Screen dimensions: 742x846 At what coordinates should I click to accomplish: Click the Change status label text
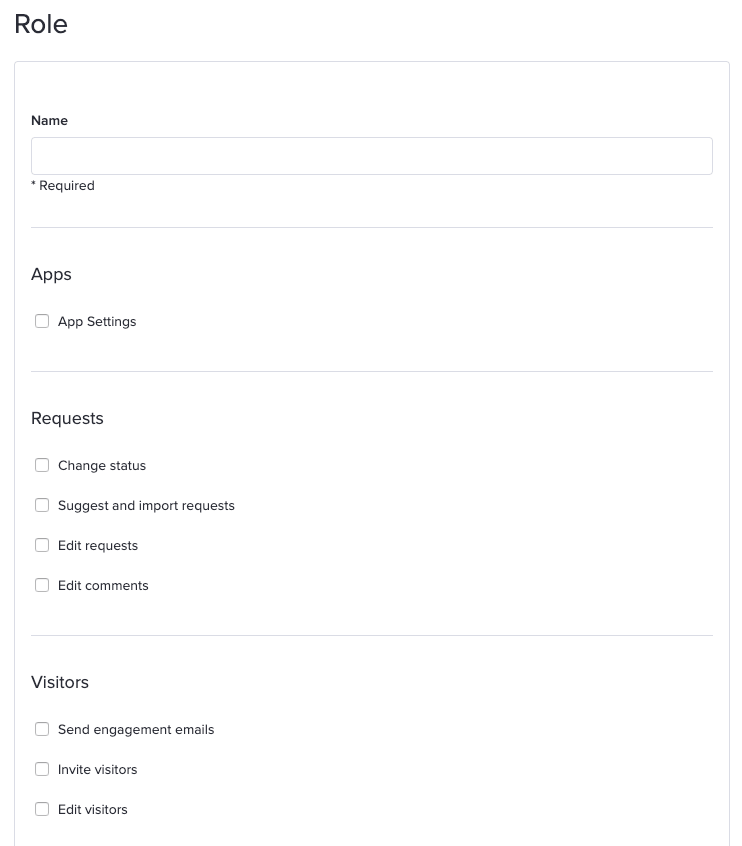pyautogui.click(x=102, y=466)
